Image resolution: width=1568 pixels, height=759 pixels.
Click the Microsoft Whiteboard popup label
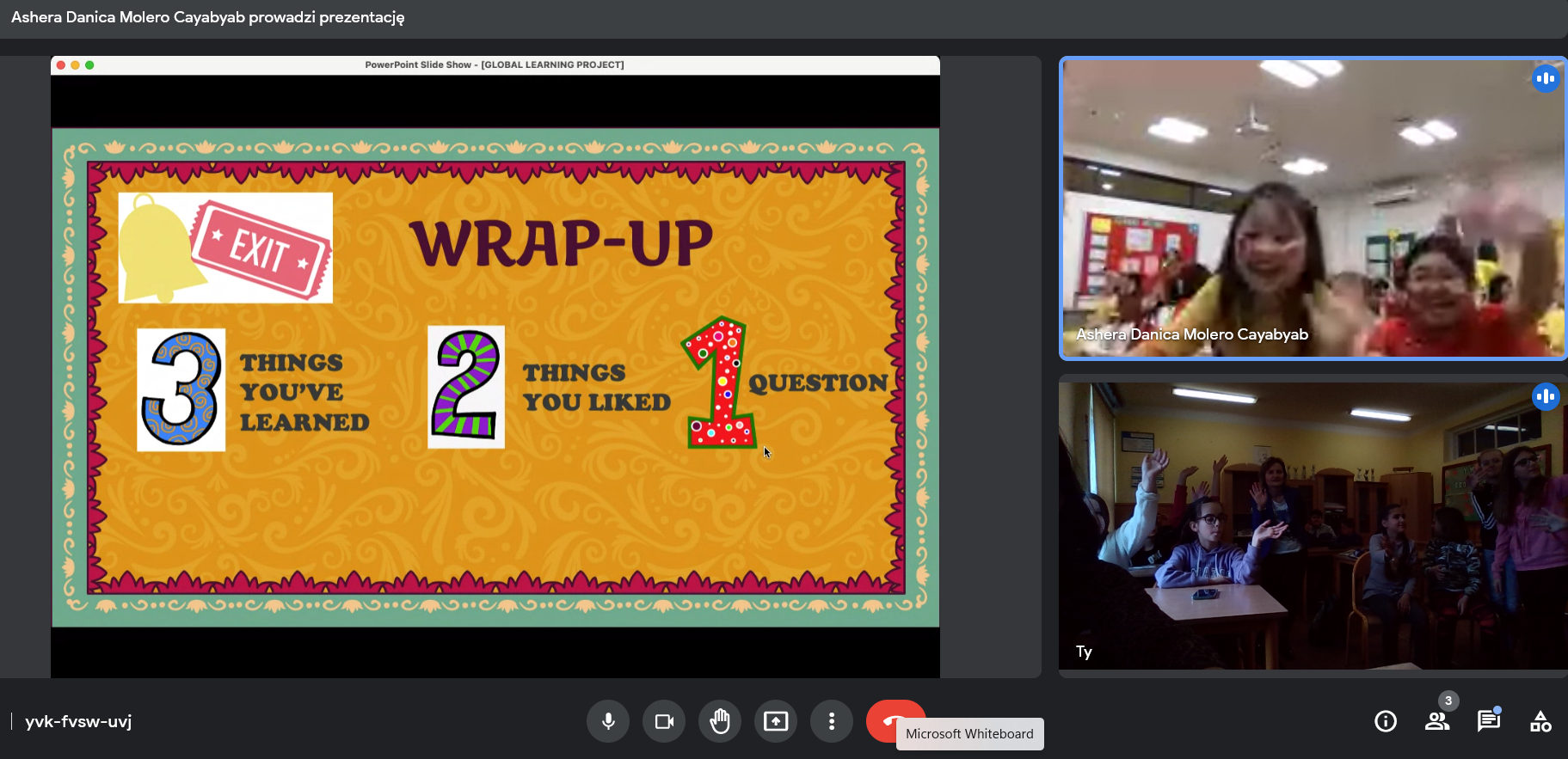(x=969, y=734)
